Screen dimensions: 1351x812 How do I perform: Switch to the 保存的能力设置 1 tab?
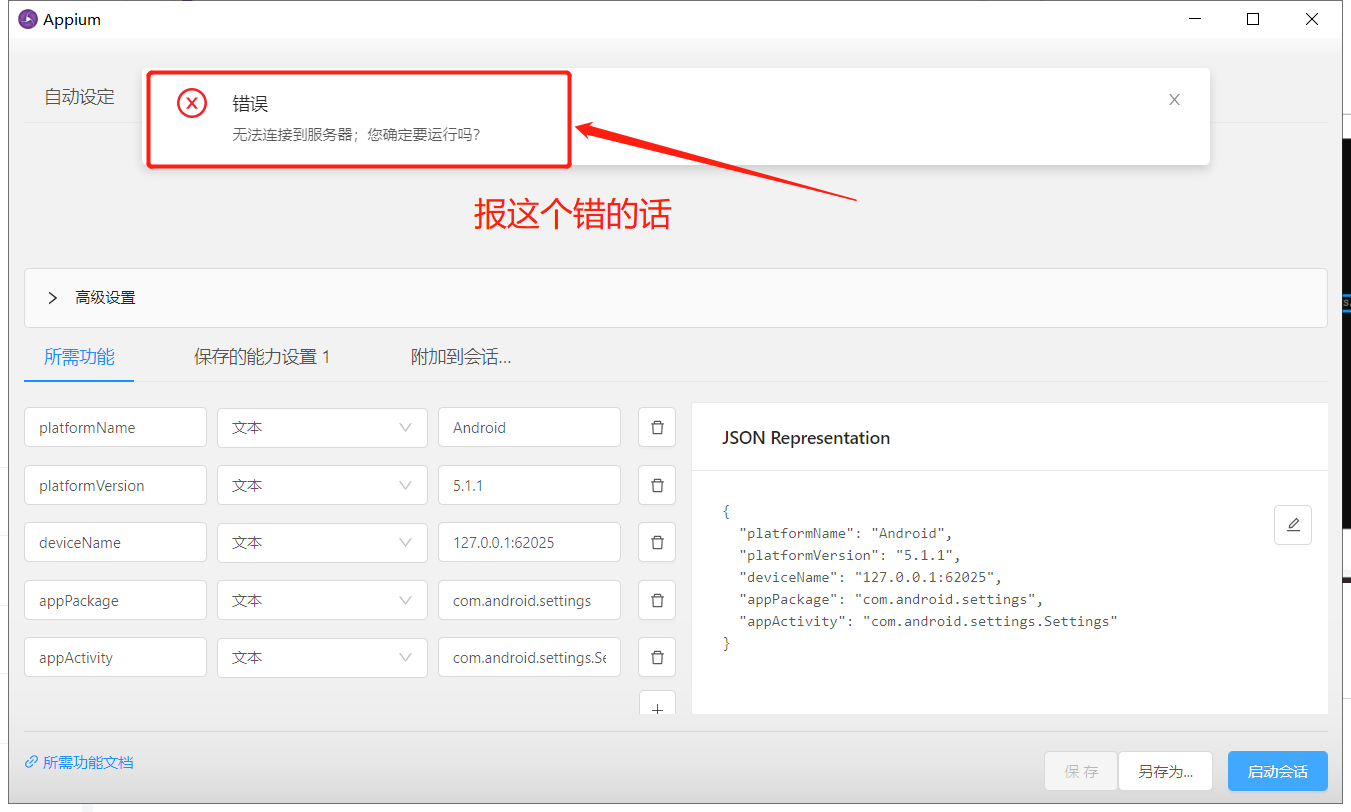pos(262,355)
